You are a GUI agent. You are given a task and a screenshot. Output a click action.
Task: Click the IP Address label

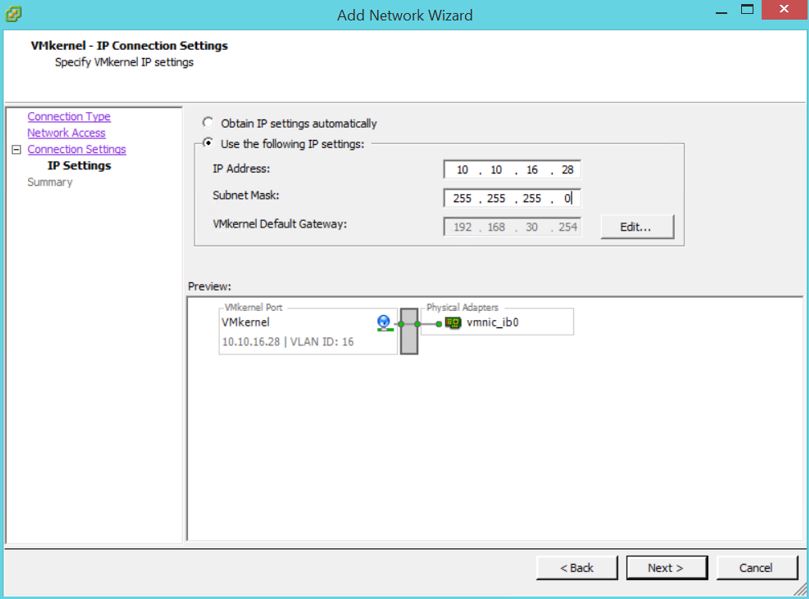click(241, 169)
